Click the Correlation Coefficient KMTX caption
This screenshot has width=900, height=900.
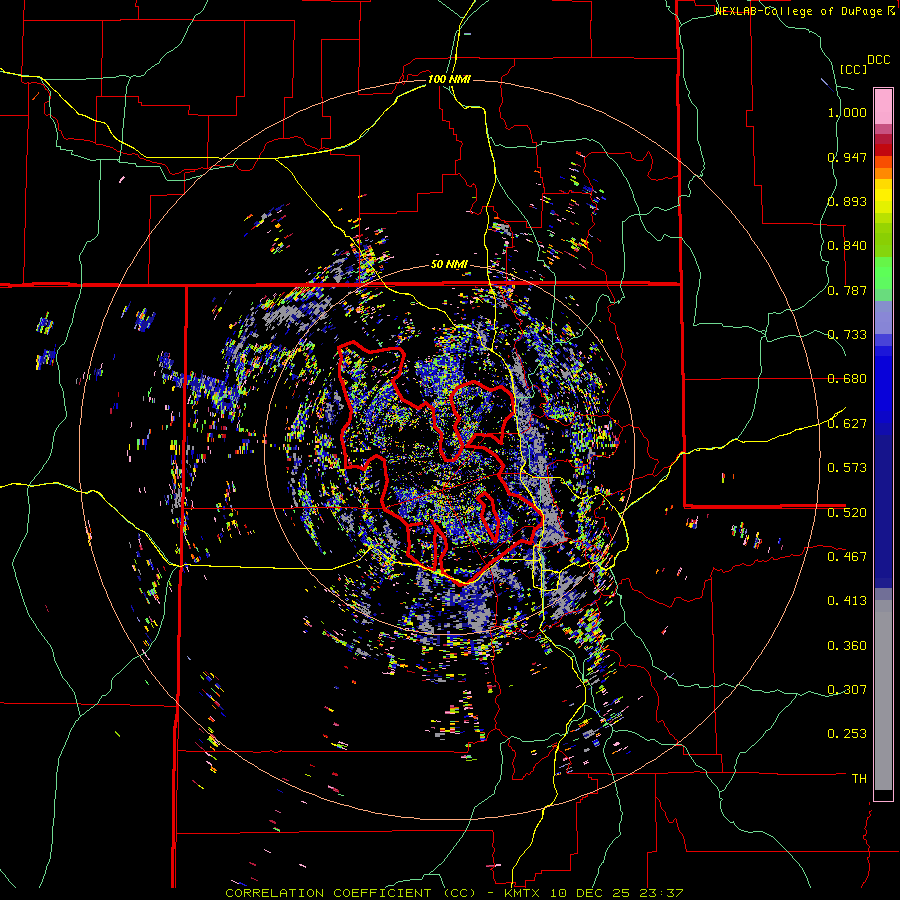click(454, 893)
